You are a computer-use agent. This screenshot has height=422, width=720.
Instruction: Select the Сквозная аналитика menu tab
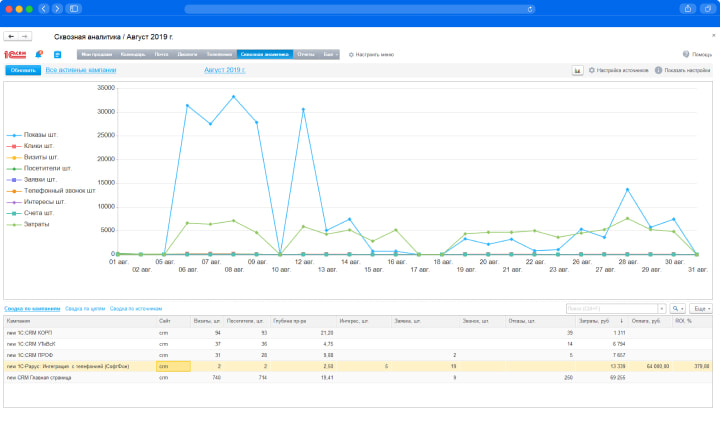point(264,54)
